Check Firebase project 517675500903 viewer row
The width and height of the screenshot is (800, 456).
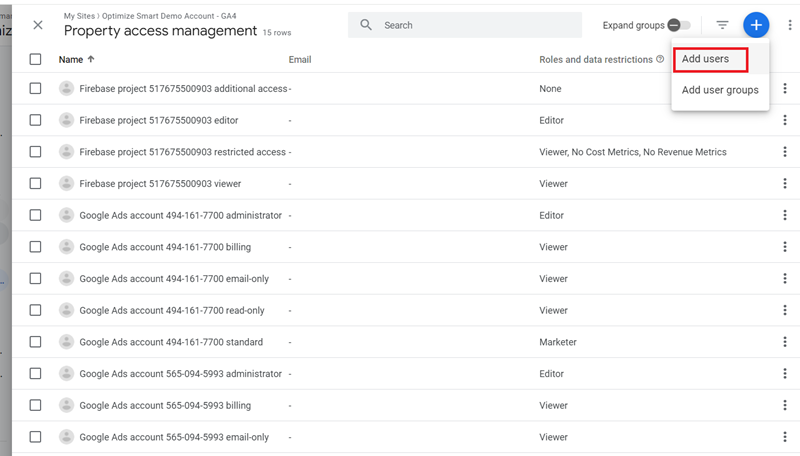coord(35,184)
